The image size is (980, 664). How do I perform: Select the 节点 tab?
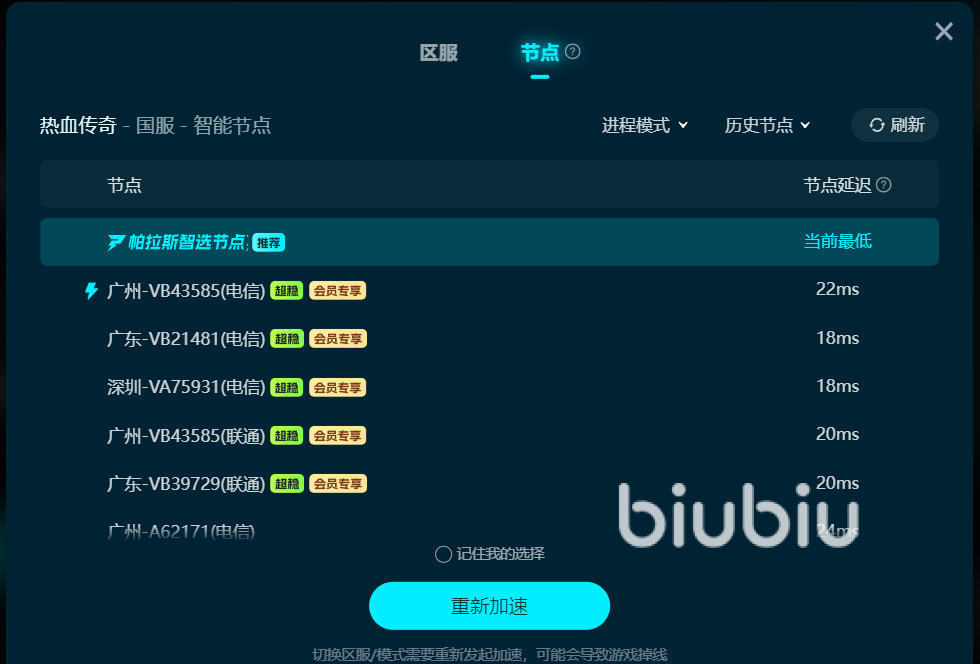[x=540, y=53]
